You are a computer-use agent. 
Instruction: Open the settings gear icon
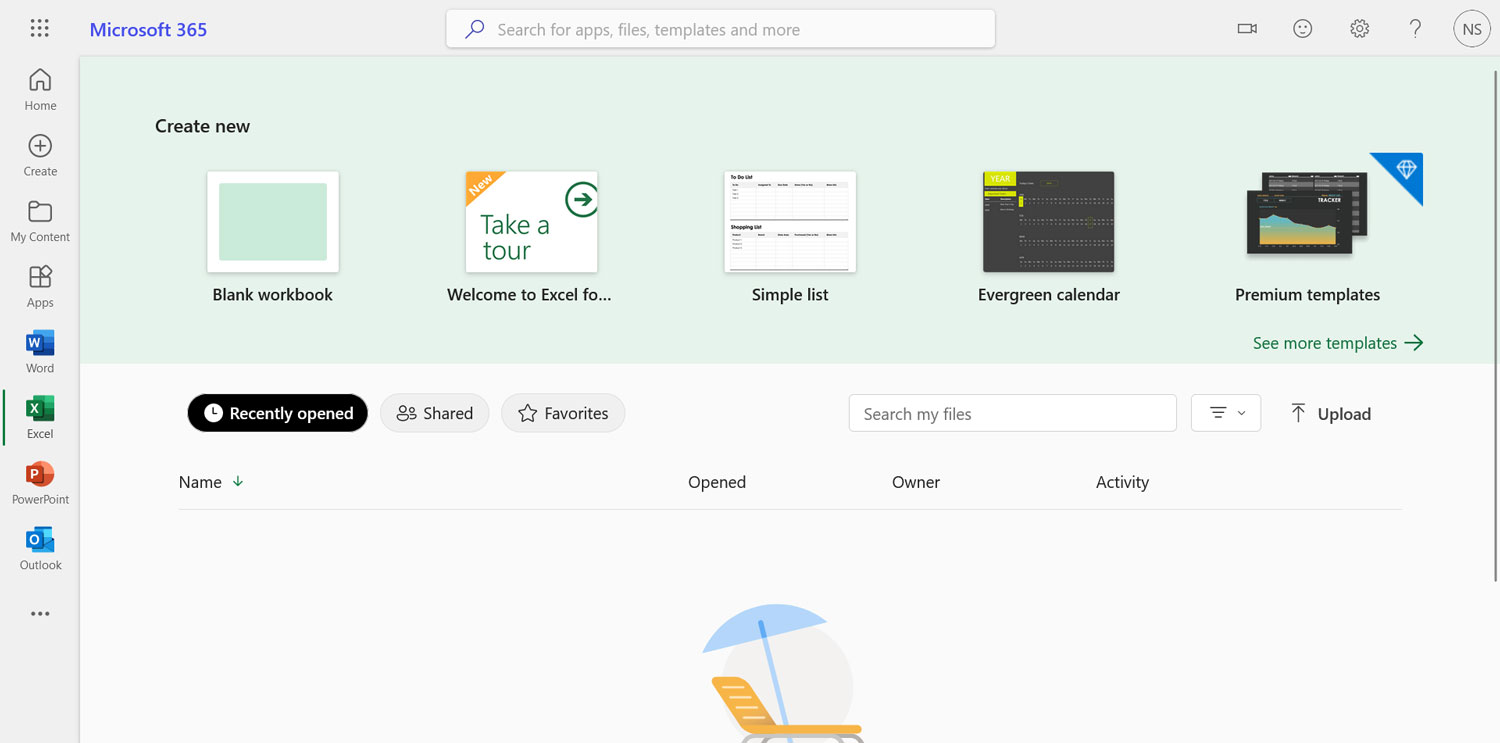[1359, 29]
